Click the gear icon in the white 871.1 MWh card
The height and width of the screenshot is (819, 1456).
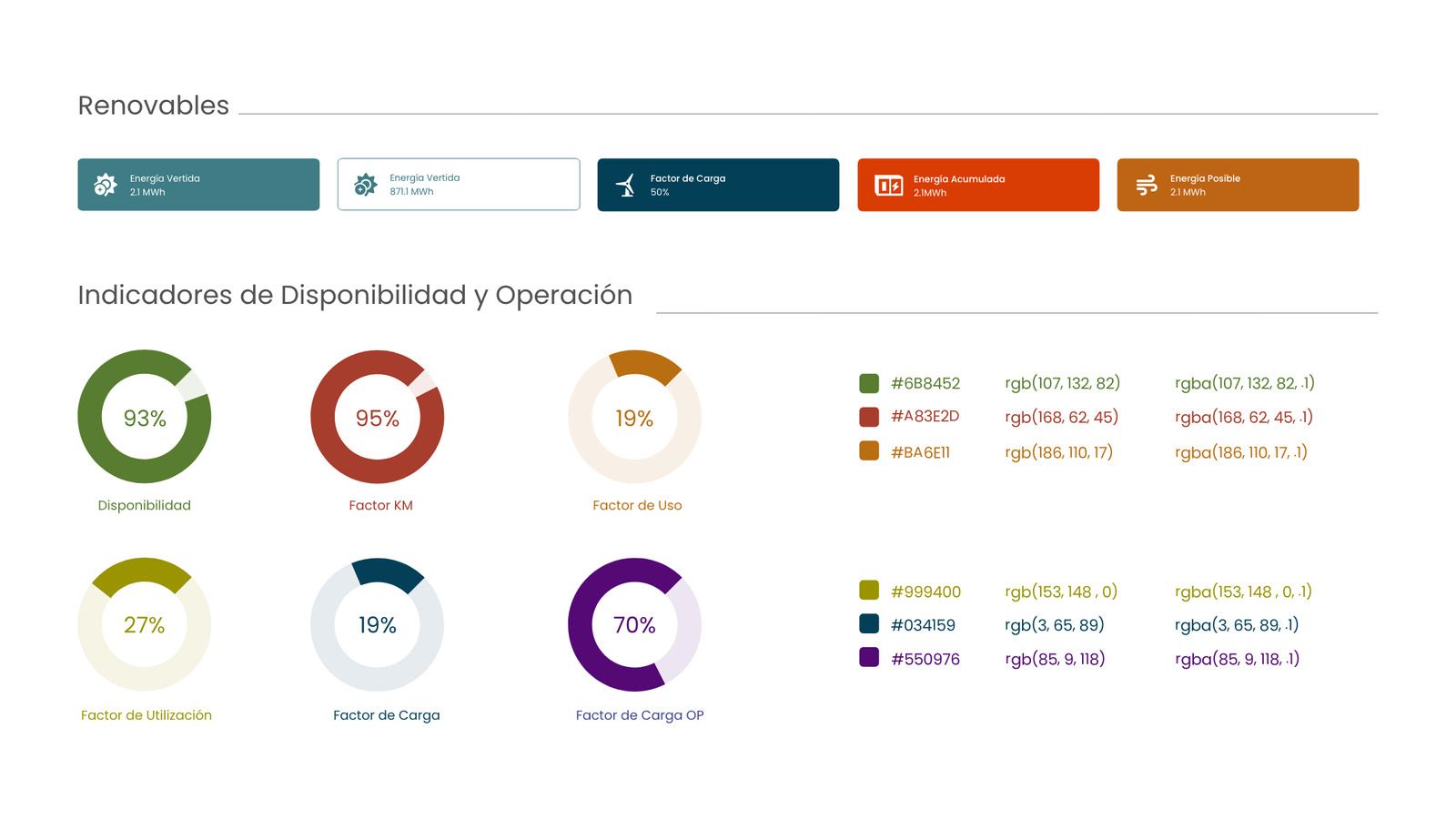click(365, 185)
